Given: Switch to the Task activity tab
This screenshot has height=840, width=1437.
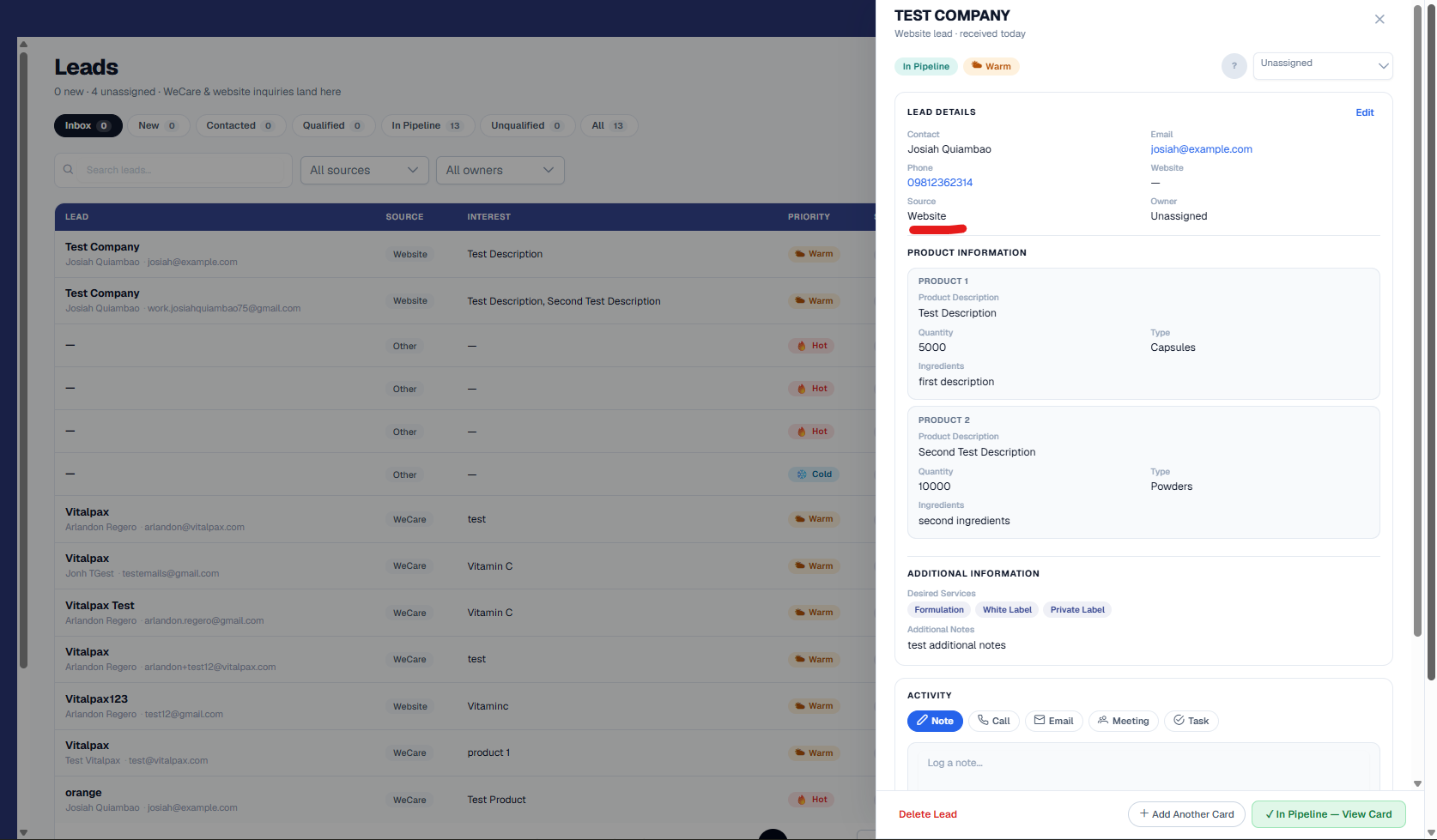Looking at the screenshot, I should pyautogui.click(x=1191, y=721).
